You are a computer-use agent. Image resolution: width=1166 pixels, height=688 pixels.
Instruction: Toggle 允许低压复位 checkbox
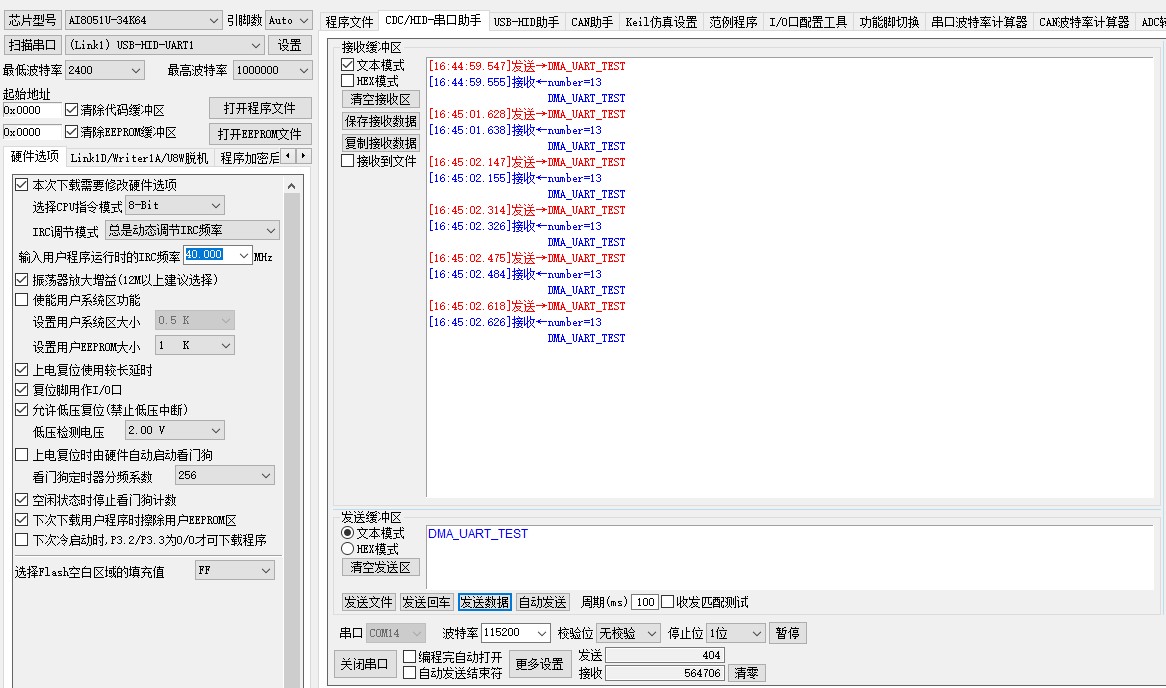(x=22, y=410)
